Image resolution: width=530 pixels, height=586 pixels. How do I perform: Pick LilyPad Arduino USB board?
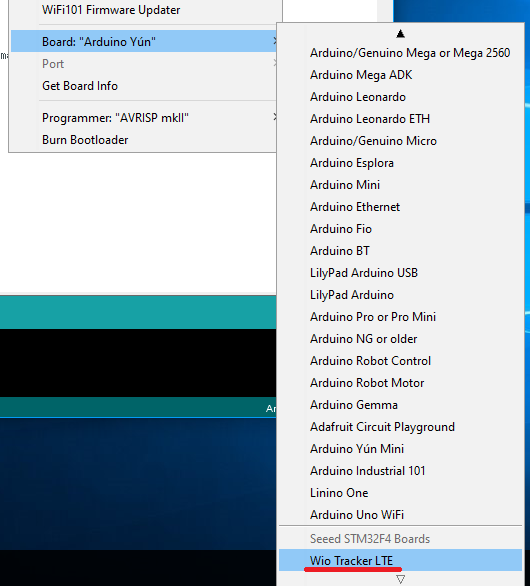pos(400,273)
